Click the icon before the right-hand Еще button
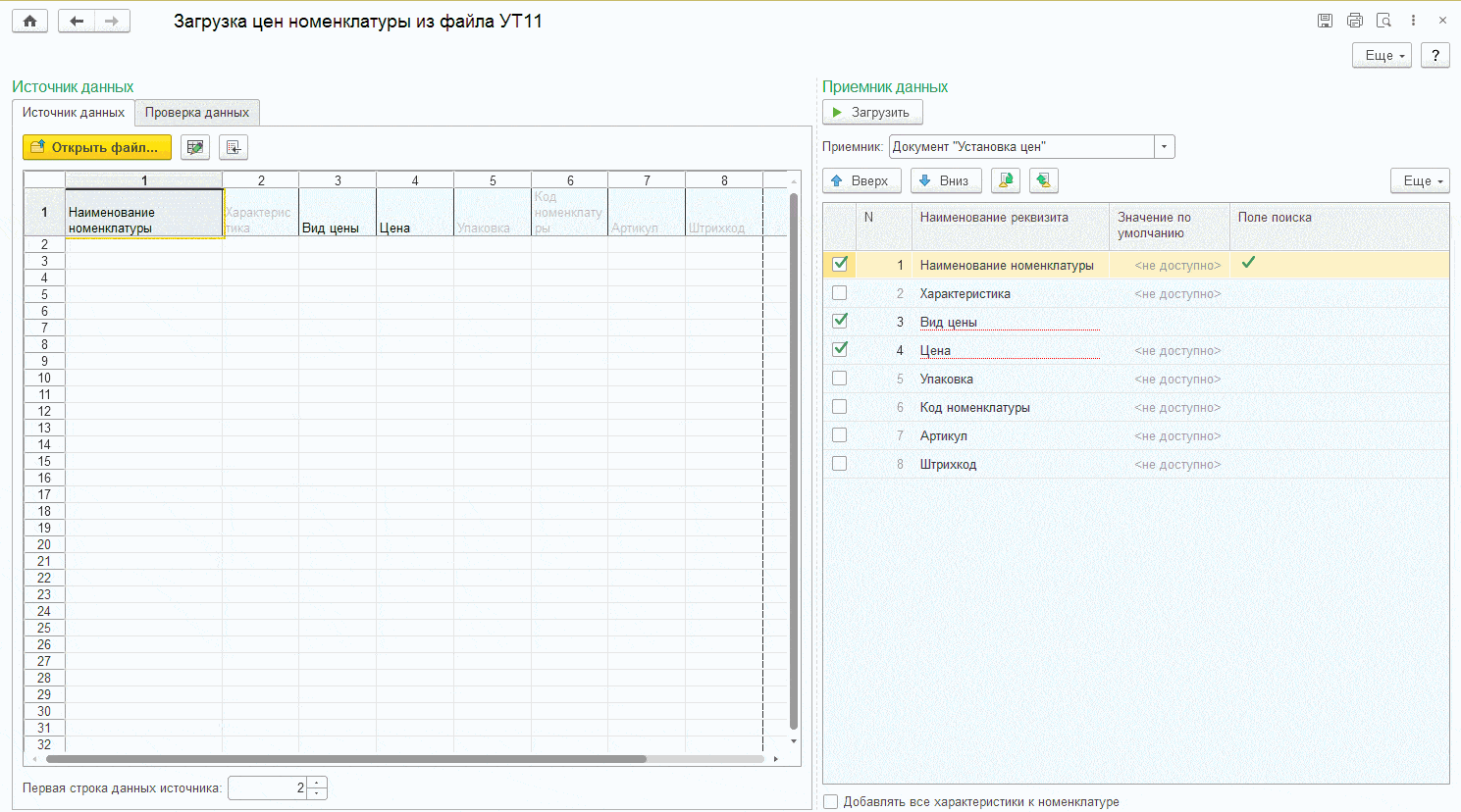 (x=1044, y=180)
